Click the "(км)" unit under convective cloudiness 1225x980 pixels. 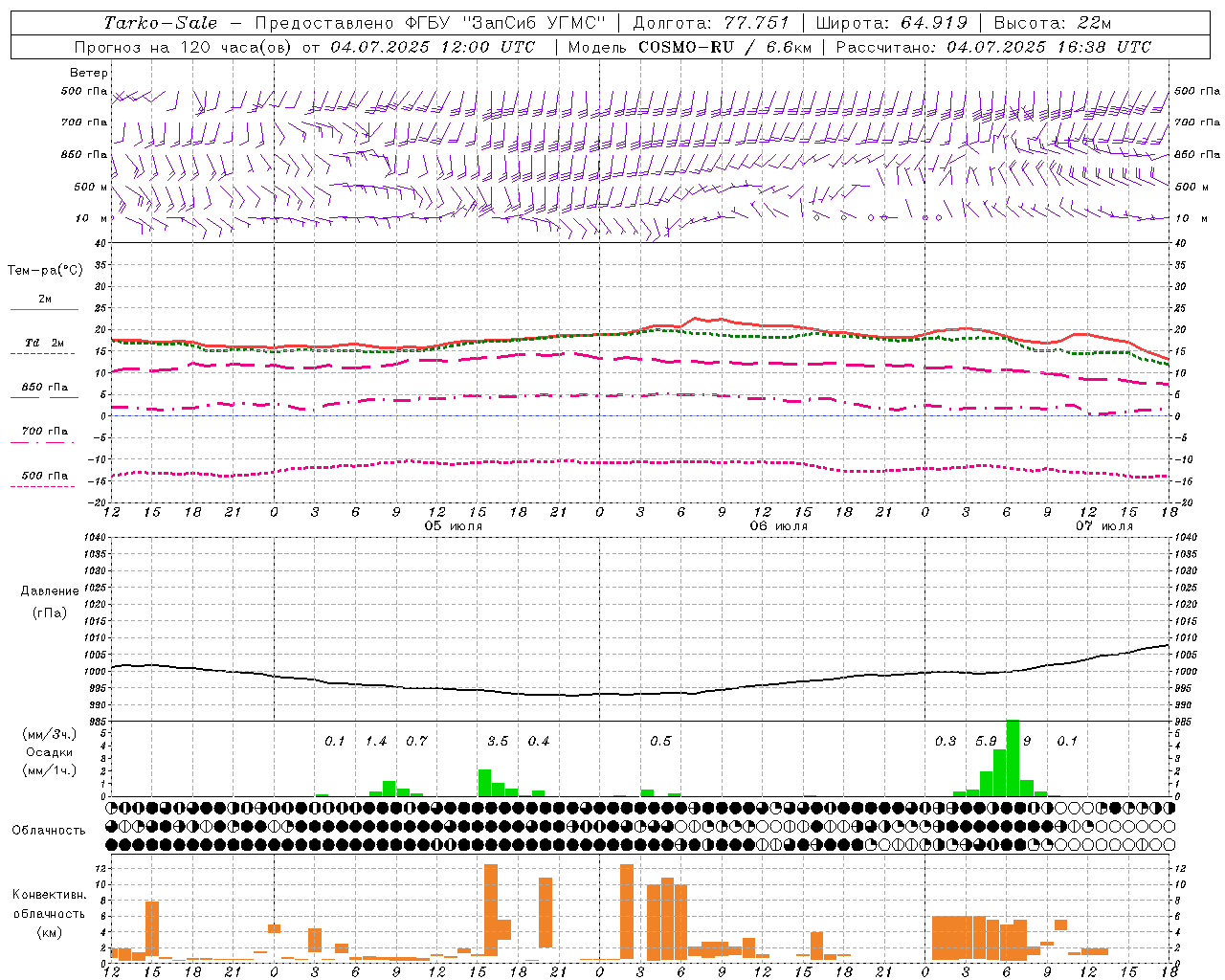coord(49,931)
